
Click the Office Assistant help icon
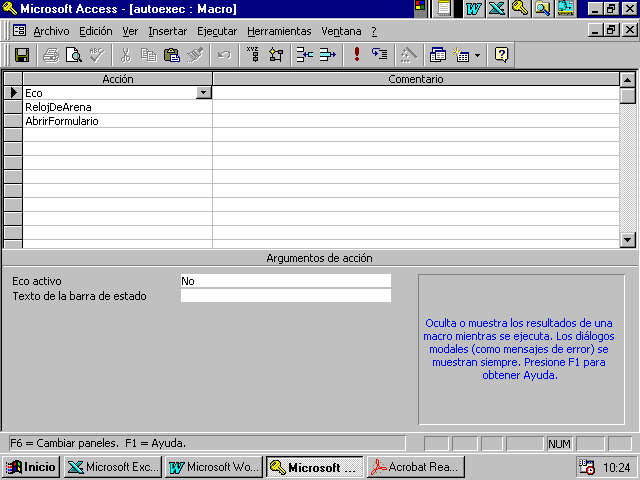click(x=501, y=55)
